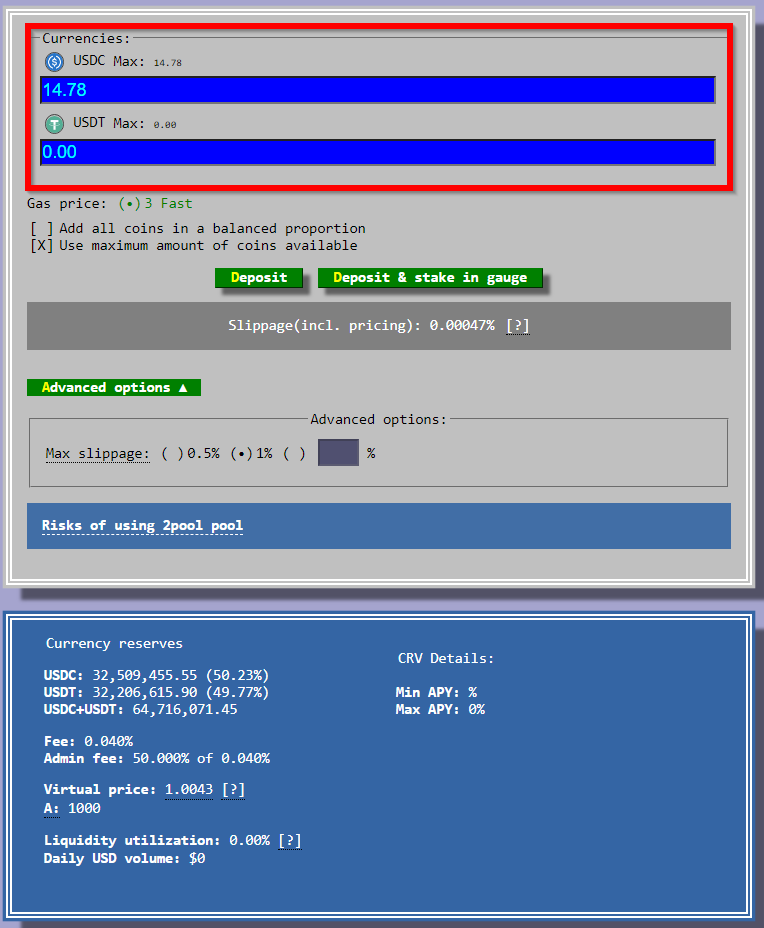Focus the custom slippage percent input box
The width and height of the screenshot is (764, 928).
(x=339, y=453)
